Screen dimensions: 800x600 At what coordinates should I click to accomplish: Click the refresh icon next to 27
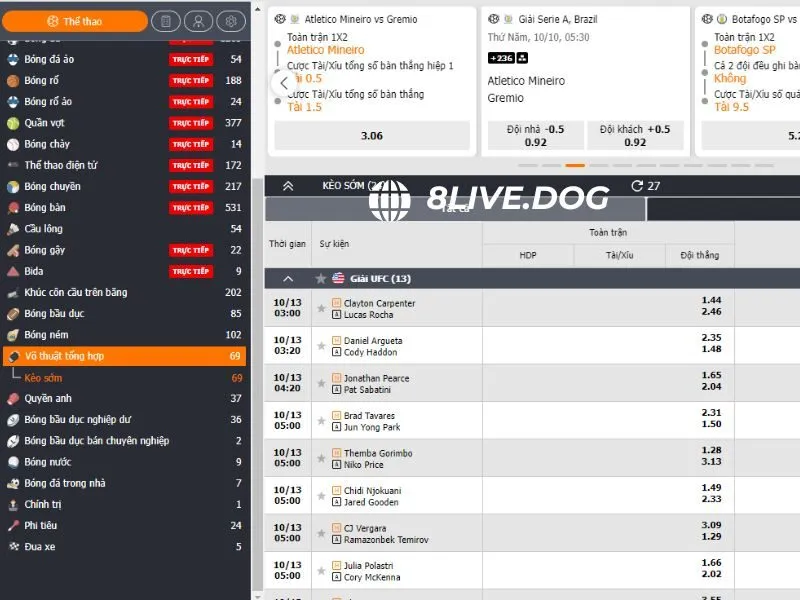637,186
